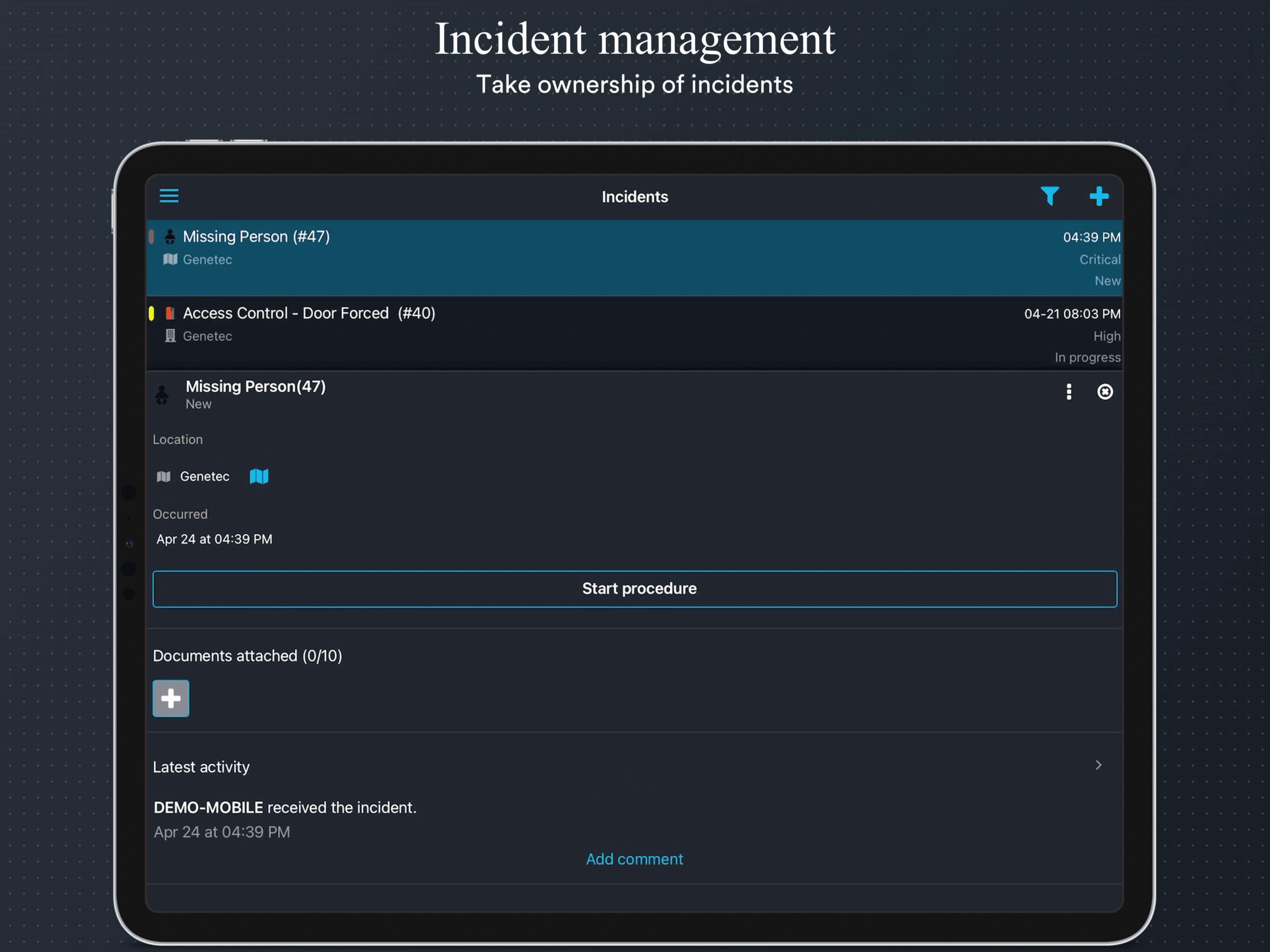Click the Start procedure button
This screenshot has width=1270, height=952.
635,588
